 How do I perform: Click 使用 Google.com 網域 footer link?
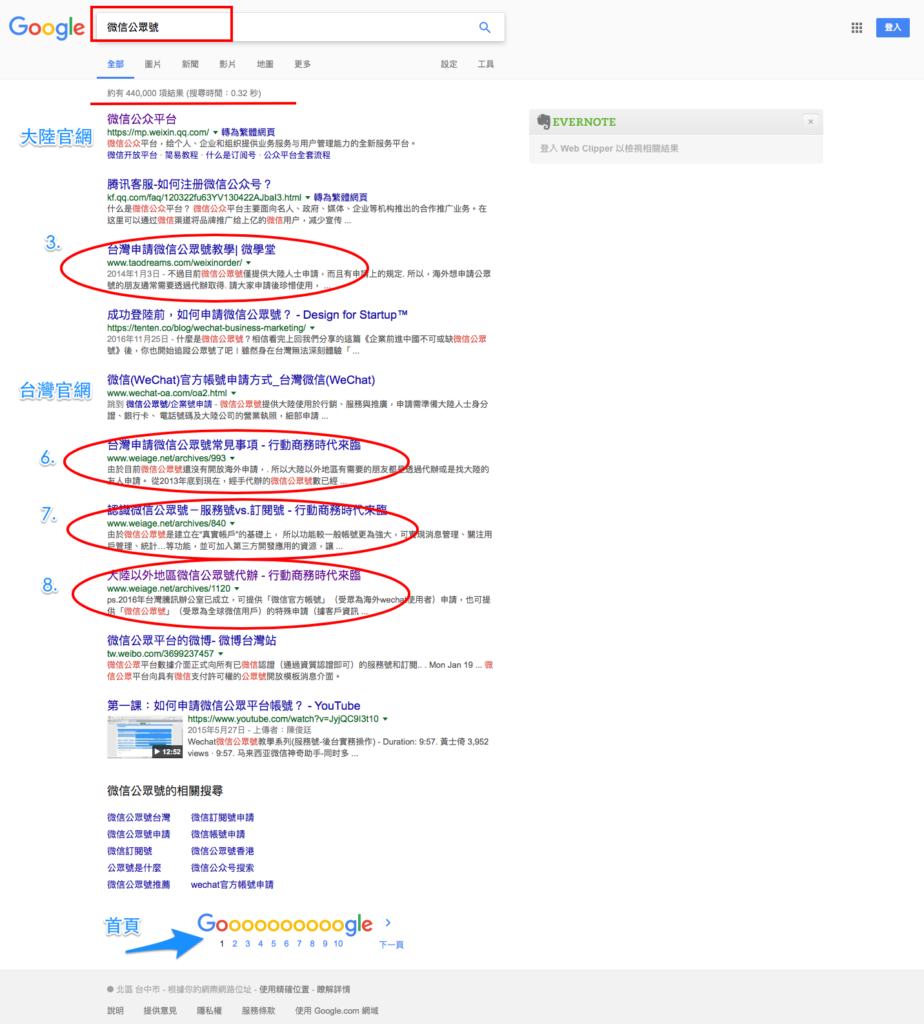click(x=336, y=1011)
